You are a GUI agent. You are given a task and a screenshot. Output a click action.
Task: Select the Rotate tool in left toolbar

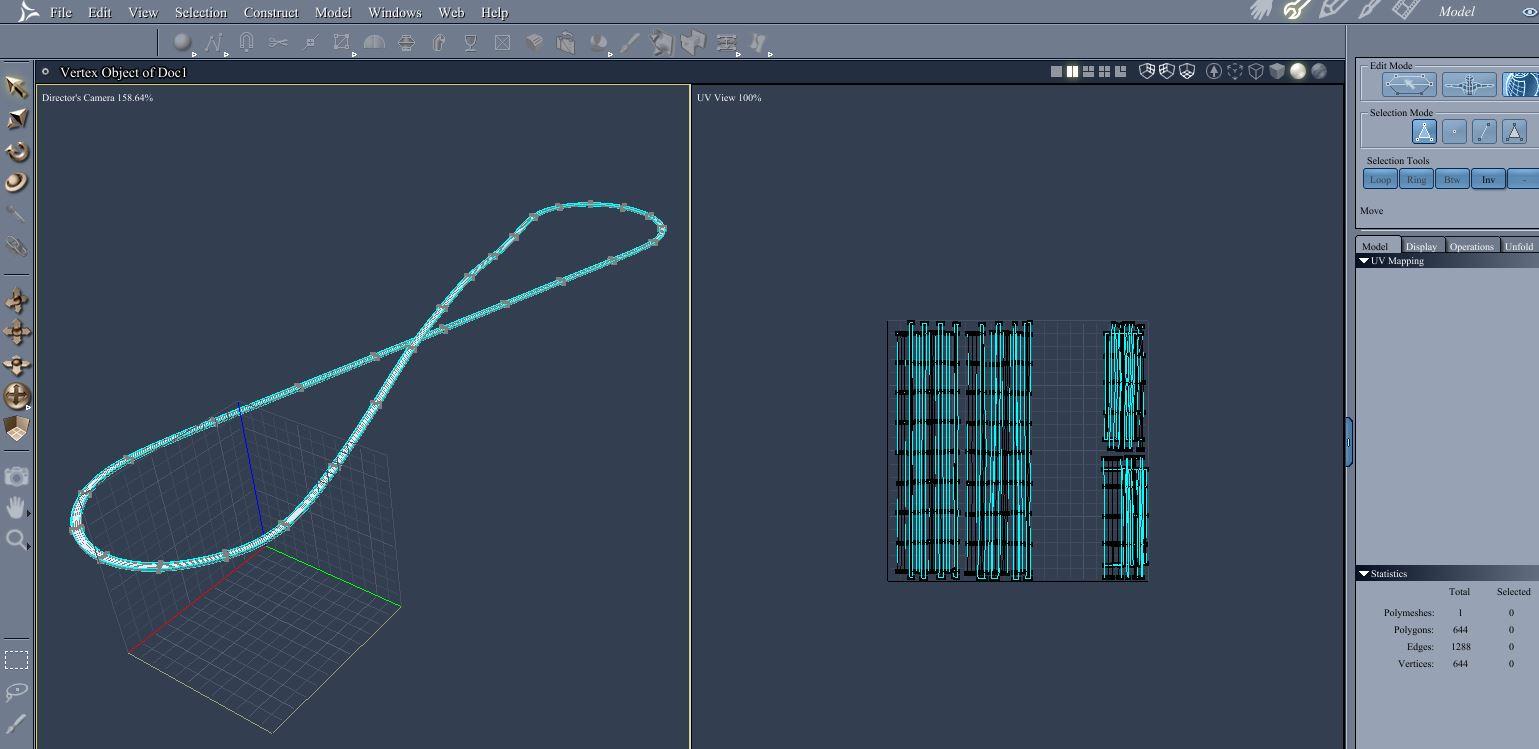tap(16, 151)
